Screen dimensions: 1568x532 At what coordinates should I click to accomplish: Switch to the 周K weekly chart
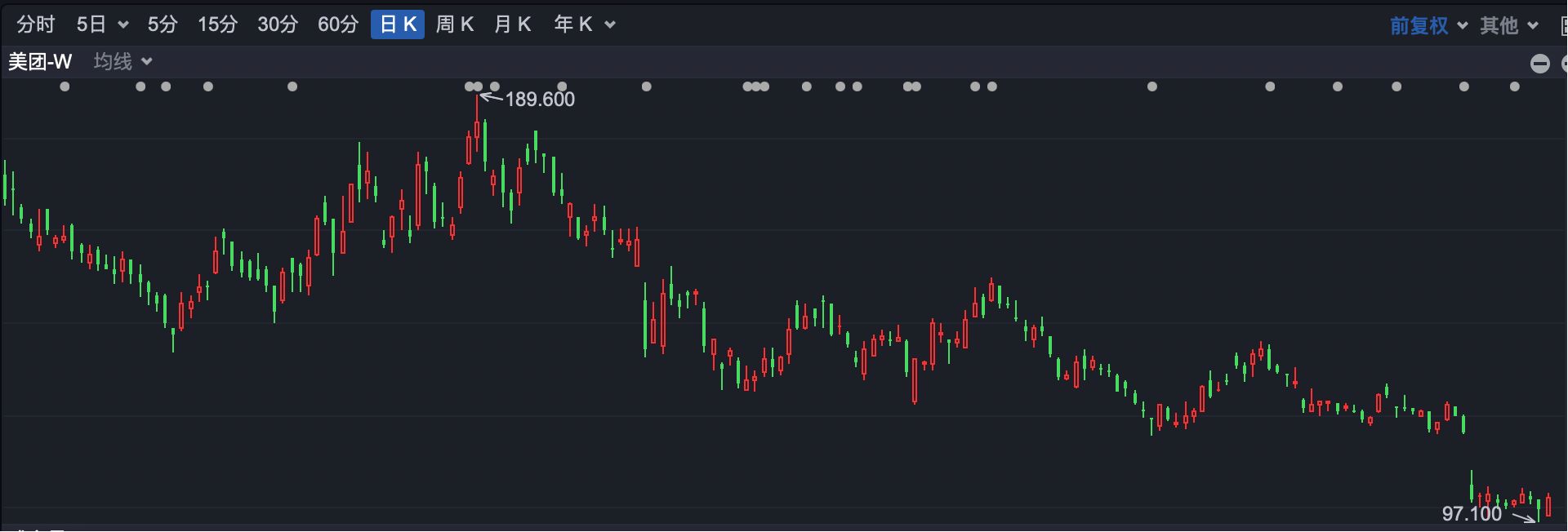tap(455, 24)
